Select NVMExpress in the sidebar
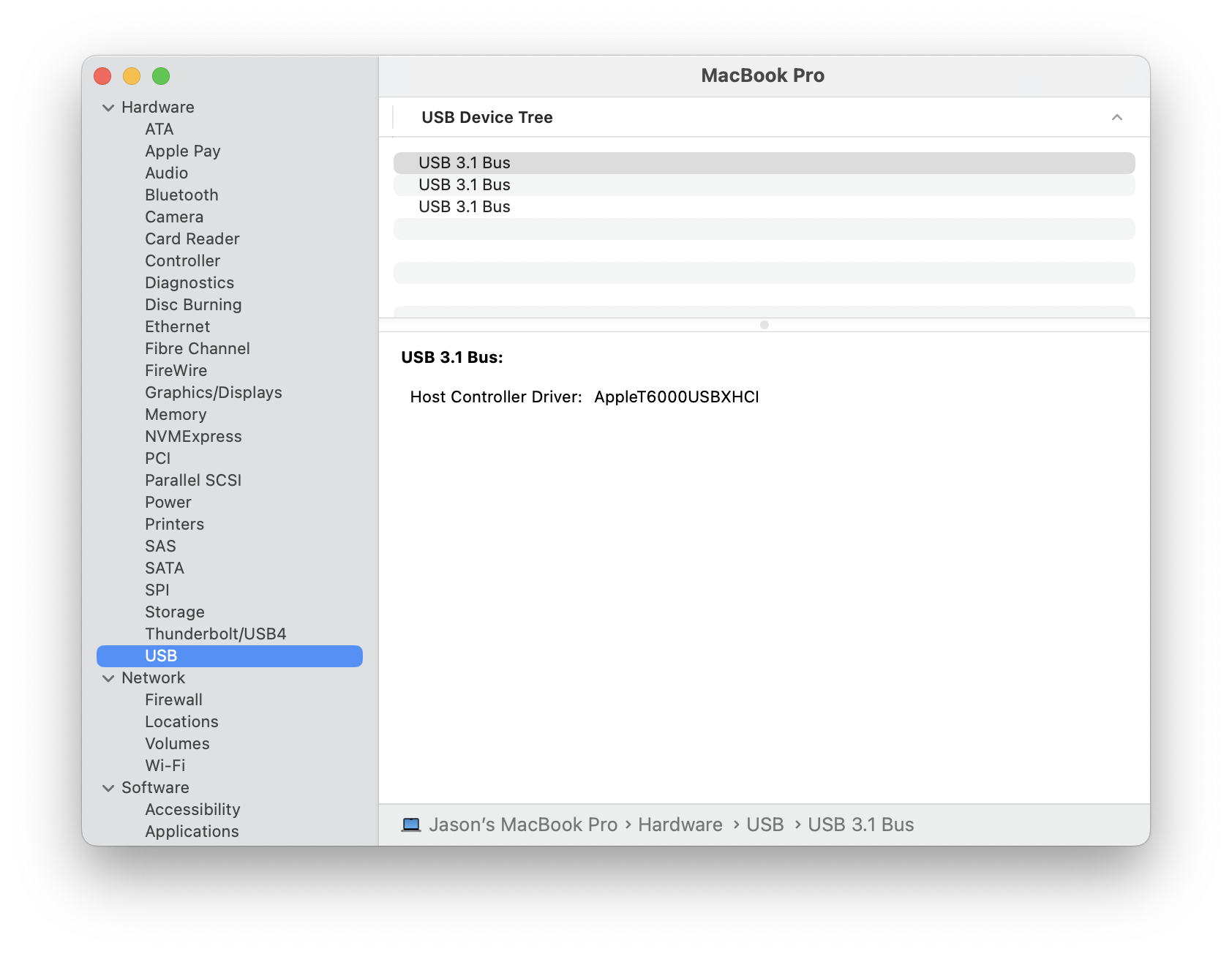The image size is (1232, 954). [x=193, y=437]
